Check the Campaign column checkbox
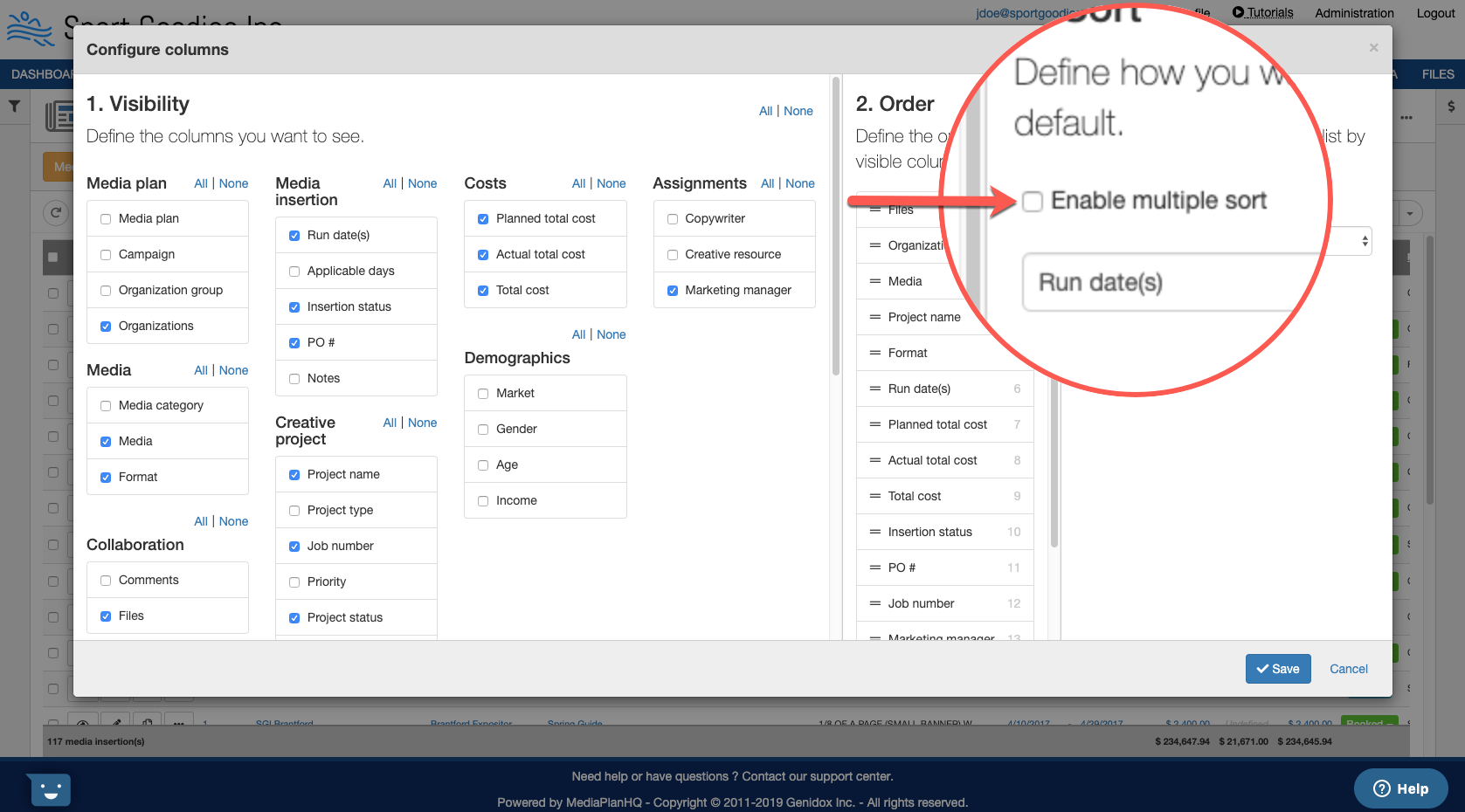The height and width of the screenshot is (812, 1465). (x=106, y=255)
